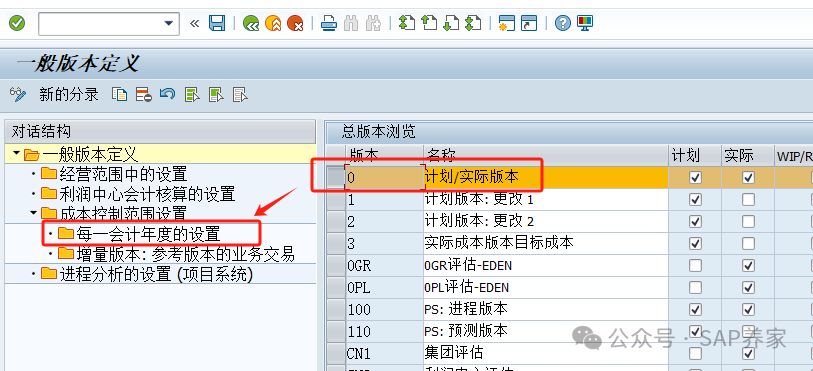Click the version cell containing 0
This screenshot has height=371, width=813.
(384, 178)
